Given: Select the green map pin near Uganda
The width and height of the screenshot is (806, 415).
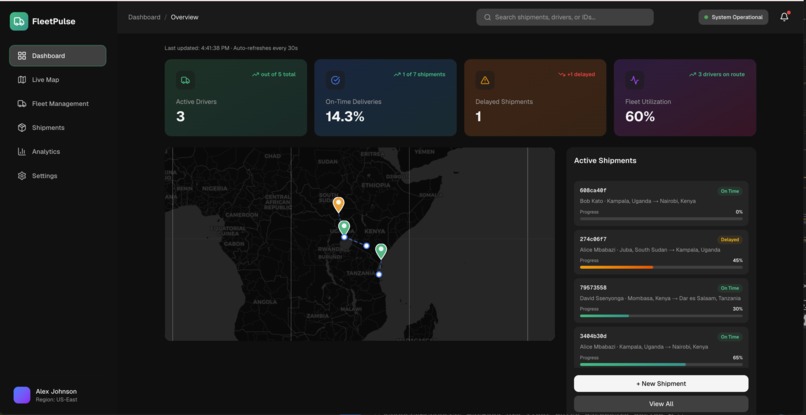Looking at the screenshot, I should pyautogui.click(x=344, y=227).
